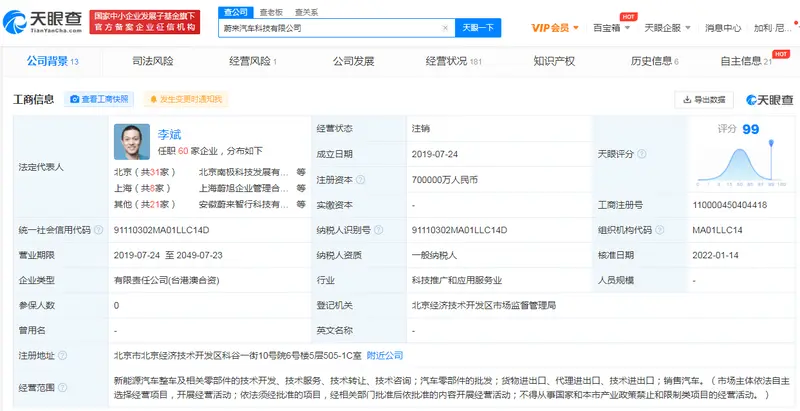This screenshot has height=411, width=800.
Task: Click the 科技推广和应用服务业 industry value
Action: coord(458,280)
